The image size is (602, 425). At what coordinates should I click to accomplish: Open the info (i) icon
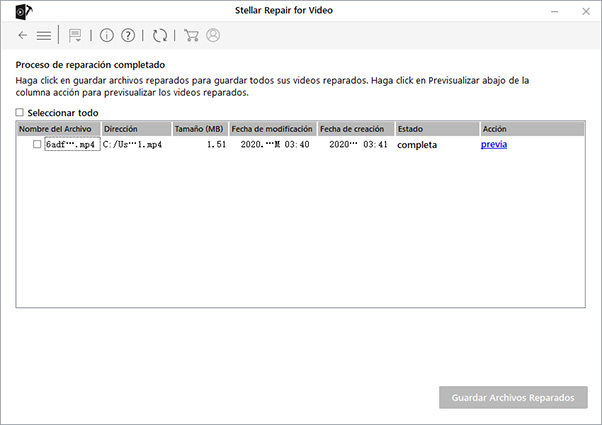[x=107, y=35]
